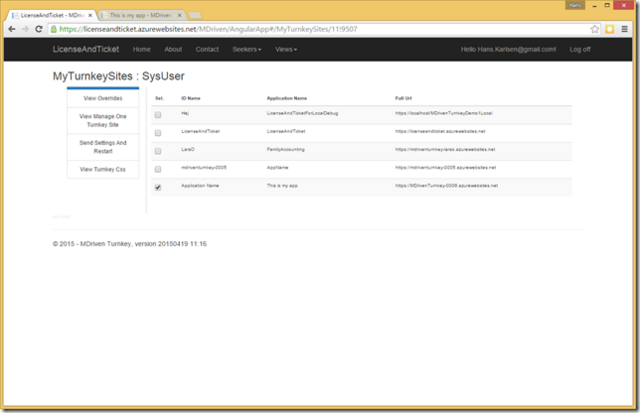Click the mdriventurnkey-larso URL cell

click(445, 149)
